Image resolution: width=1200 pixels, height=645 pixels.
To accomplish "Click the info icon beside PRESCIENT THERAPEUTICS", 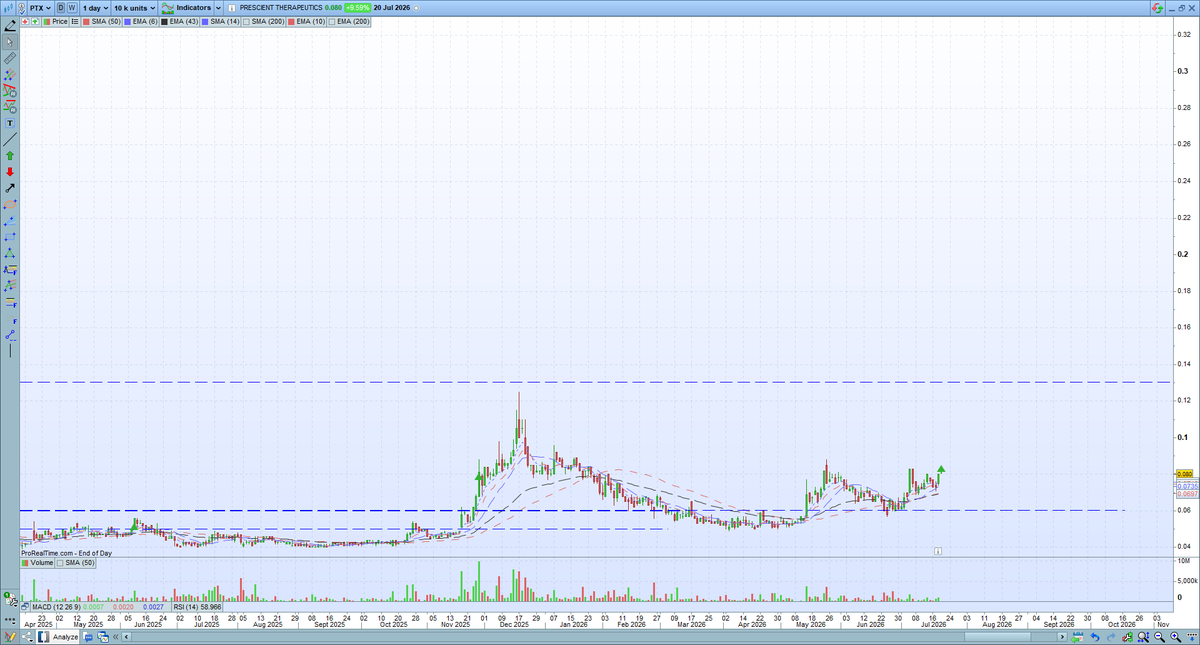I will 232,7.
